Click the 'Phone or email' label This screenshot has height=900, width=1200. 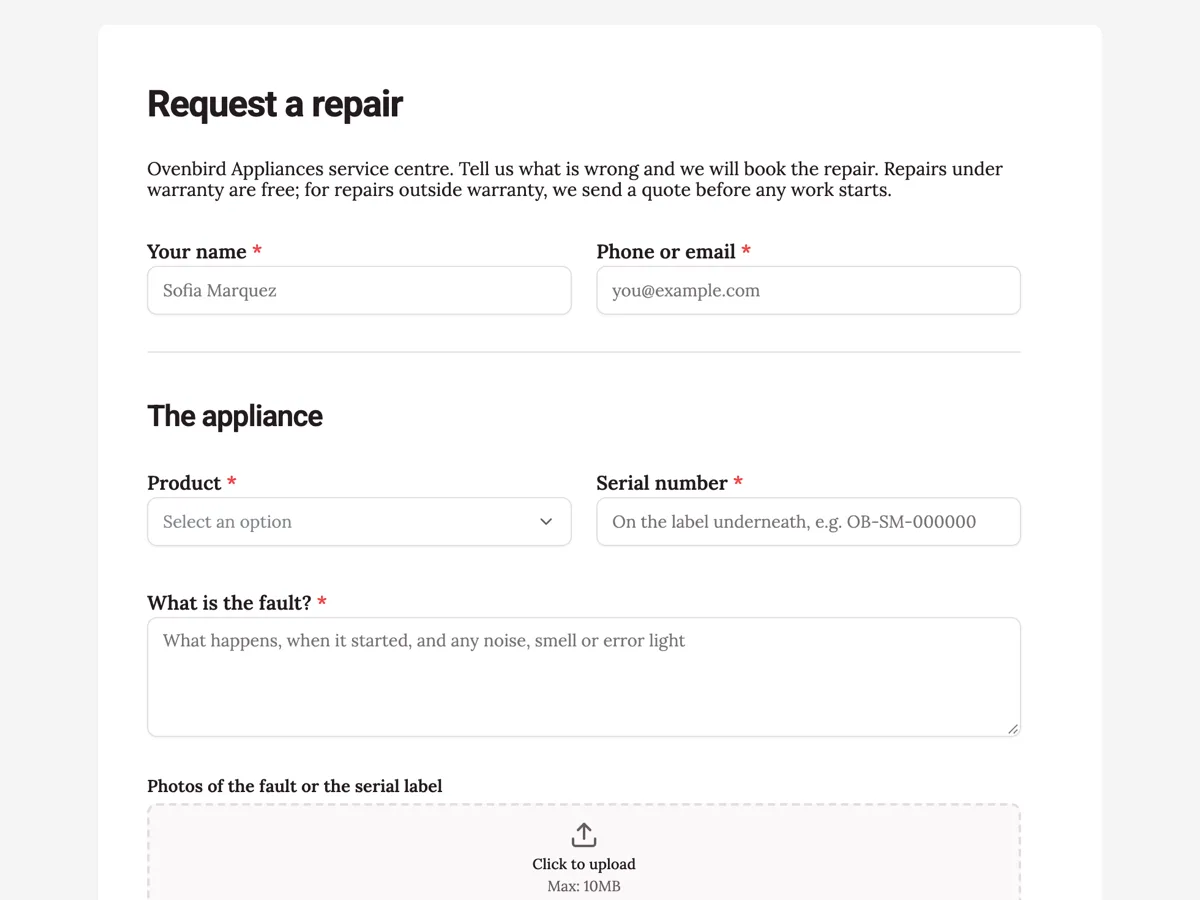click(666, 252)
